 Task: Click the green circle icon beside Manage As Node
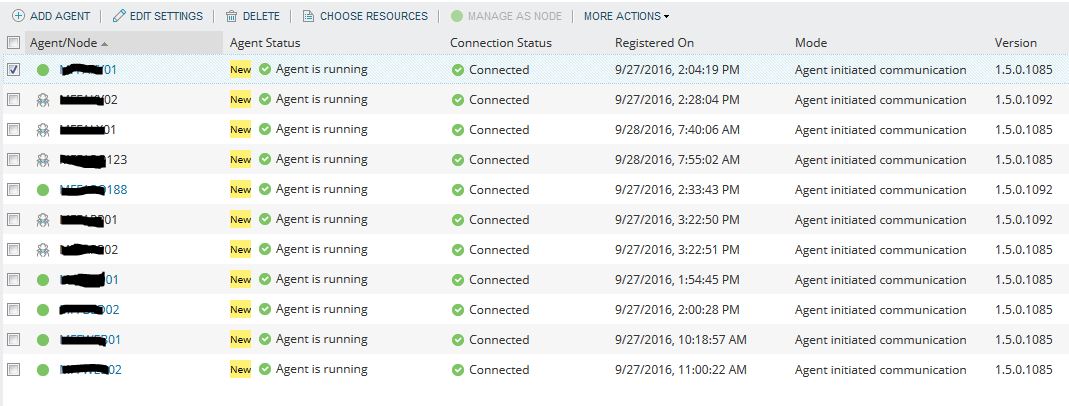click(x=457, y=16)
